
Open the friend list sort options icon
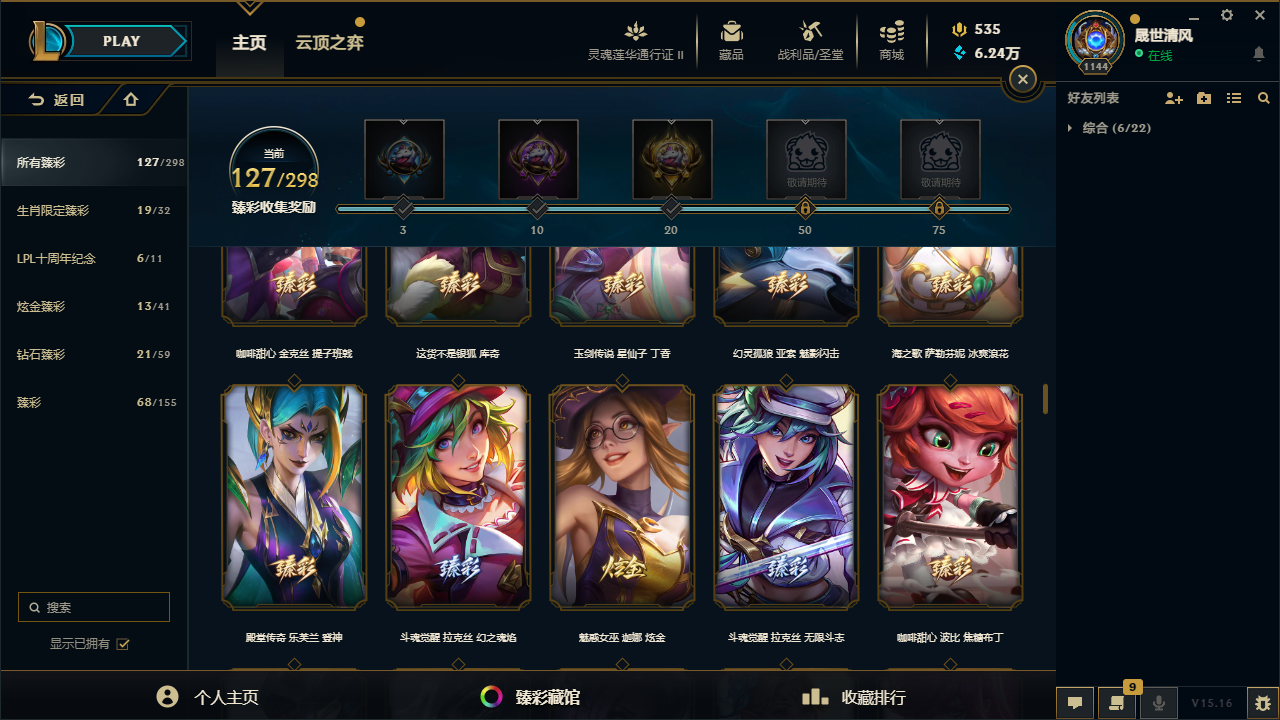(x=1234, y=98)
